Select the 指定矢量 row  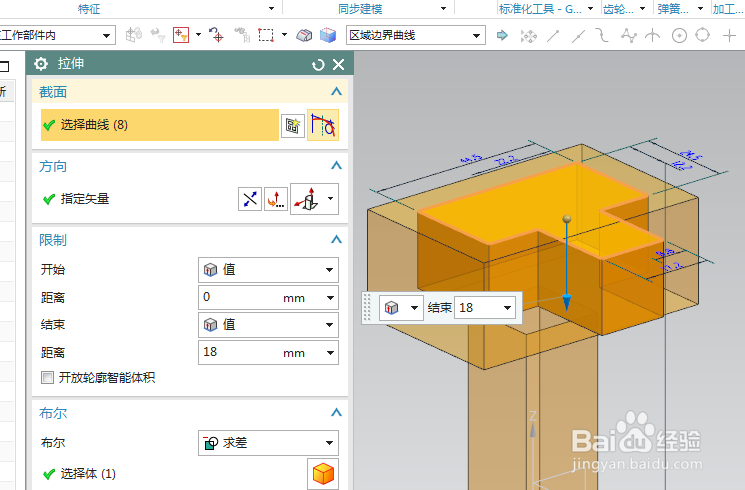pos(138,199)
